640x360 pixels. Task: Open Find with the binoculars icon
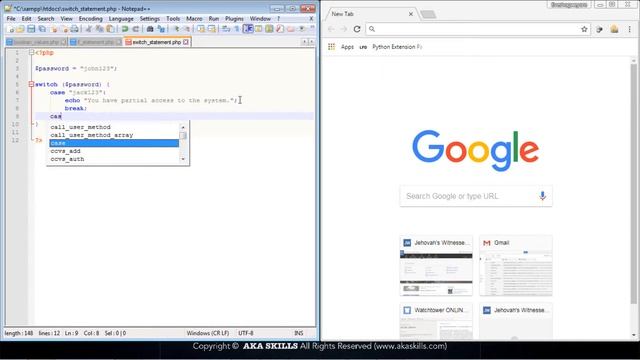coord(150,29)
